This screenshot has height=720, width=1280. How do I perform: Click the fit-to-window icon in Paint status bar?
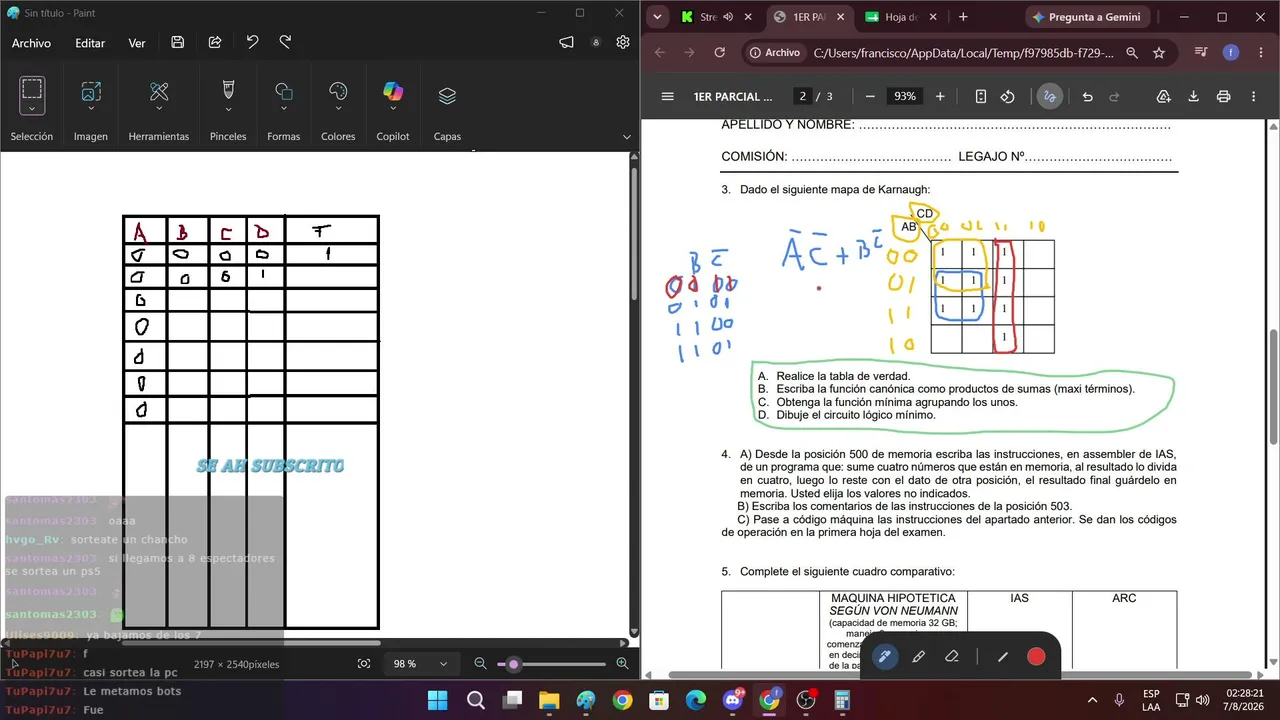pyautogui.click(x=364, y=664)
